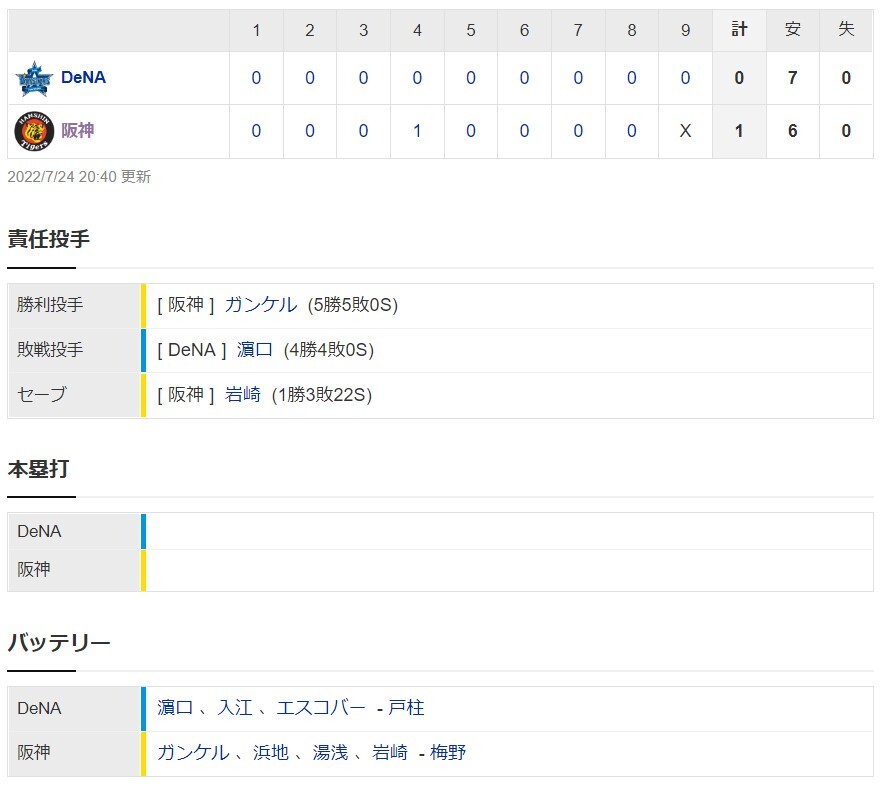Screen dimensions: 882x790
Task: Open the 阪神 team link in scoreboard
Action: point(77,131)
